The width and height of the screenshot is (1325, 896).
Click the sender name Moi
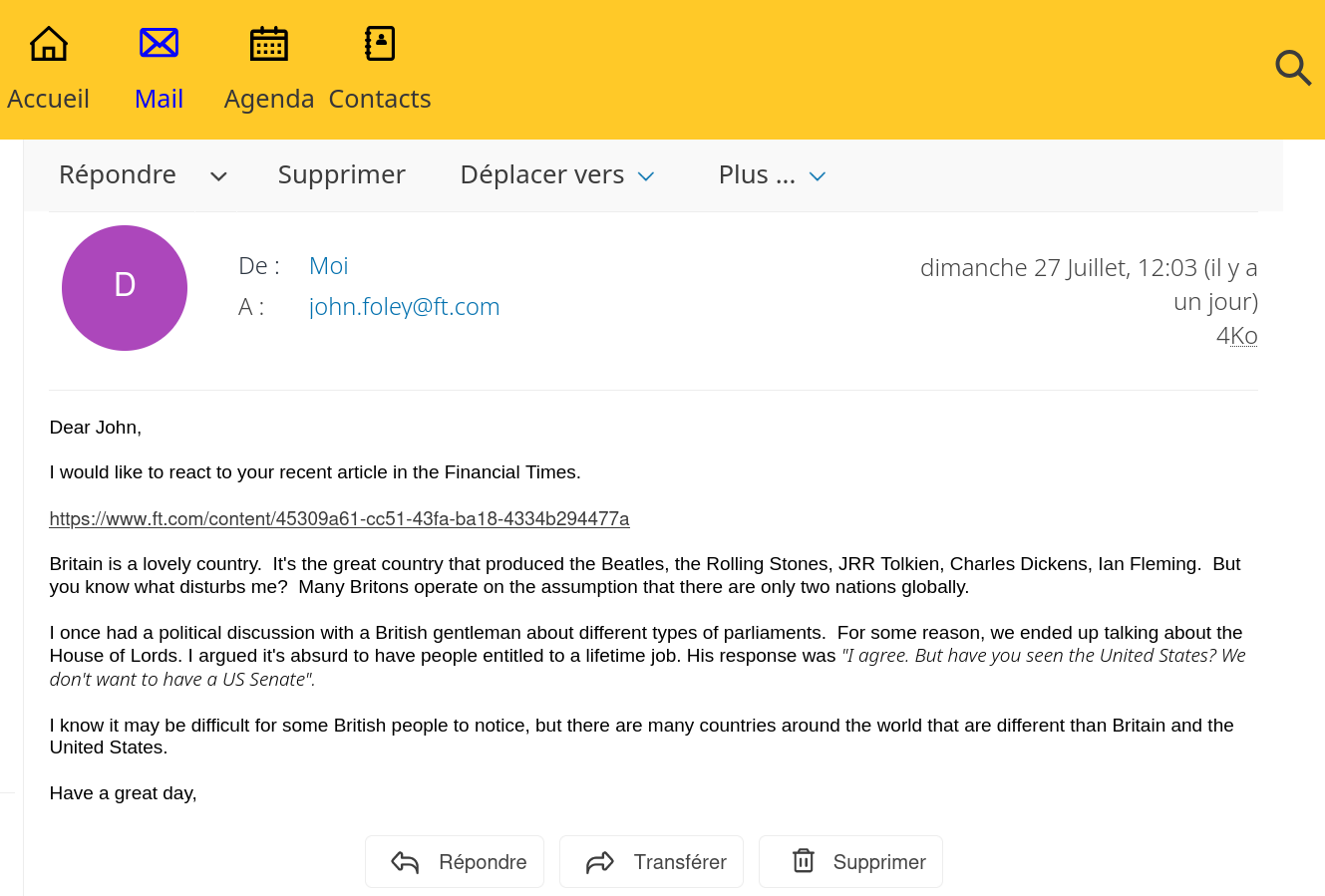[328, 265]
